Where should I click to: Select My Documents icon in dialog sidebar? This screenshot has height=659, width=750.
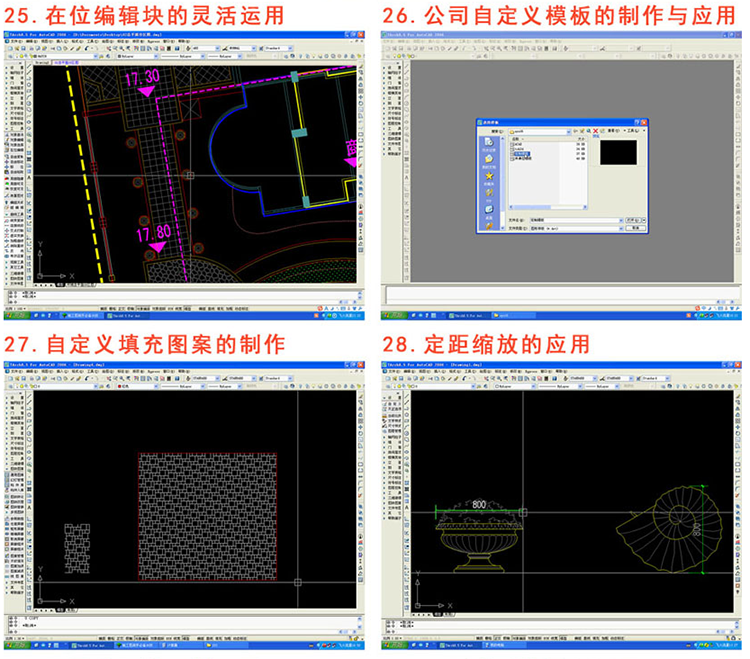click(489, 158)
